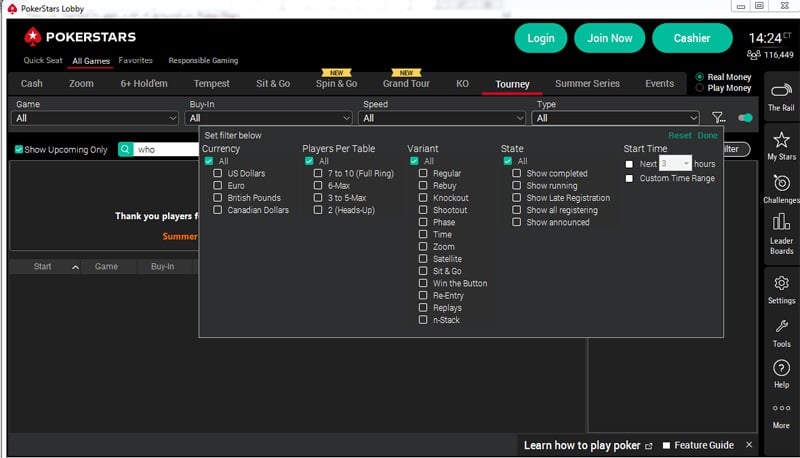Click the funnel filter icon
This screenshot has width=800, height=458.
[x=718, y=118]
